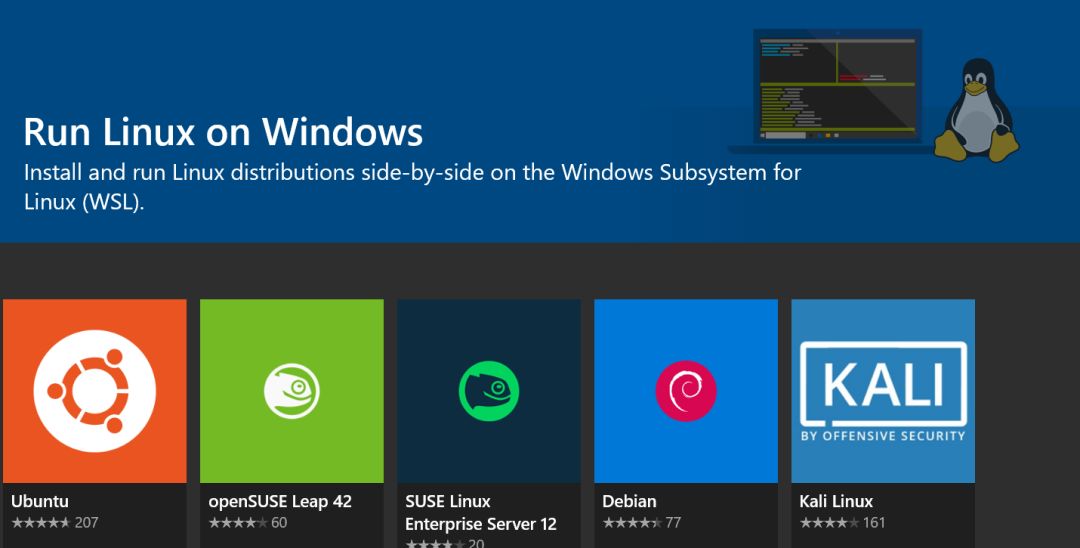This screenshot has width=1080, height=548.
Task: Select the 'Debian' app name
Action: pos(629,501)
